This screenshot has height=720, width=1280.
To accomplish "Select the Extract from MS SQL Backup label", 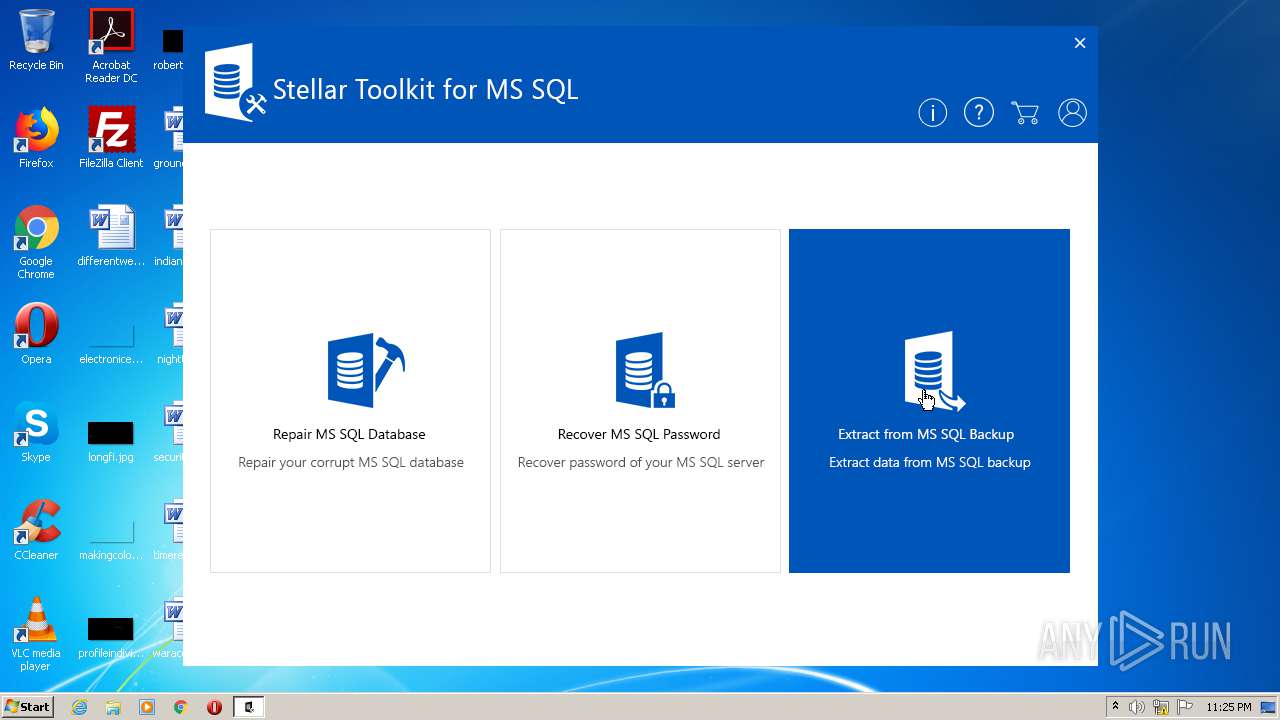I will (926, 434).
